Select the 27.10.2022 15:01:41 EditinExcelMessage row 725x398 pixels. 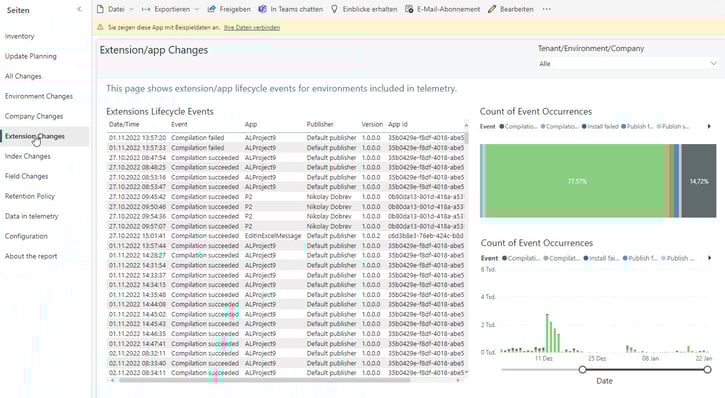[286, 236]
